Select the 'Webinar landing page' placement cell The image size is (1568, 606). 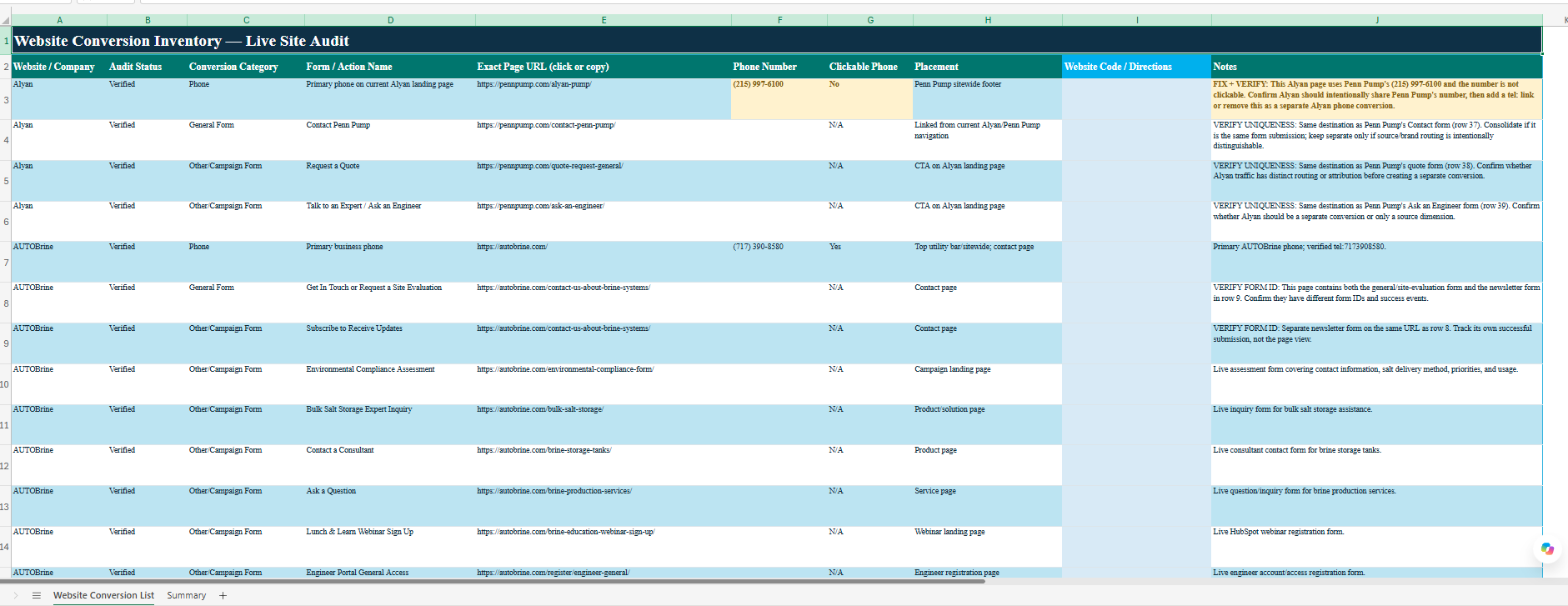point(987,548)
